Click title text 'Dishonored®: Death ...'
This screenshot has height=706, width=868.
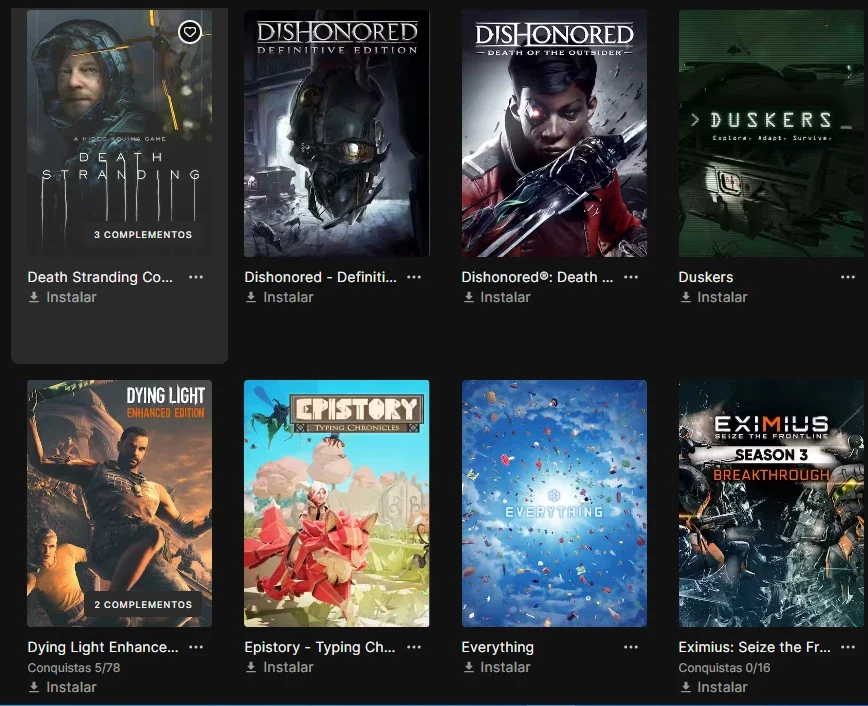click(x=538, y=277)
